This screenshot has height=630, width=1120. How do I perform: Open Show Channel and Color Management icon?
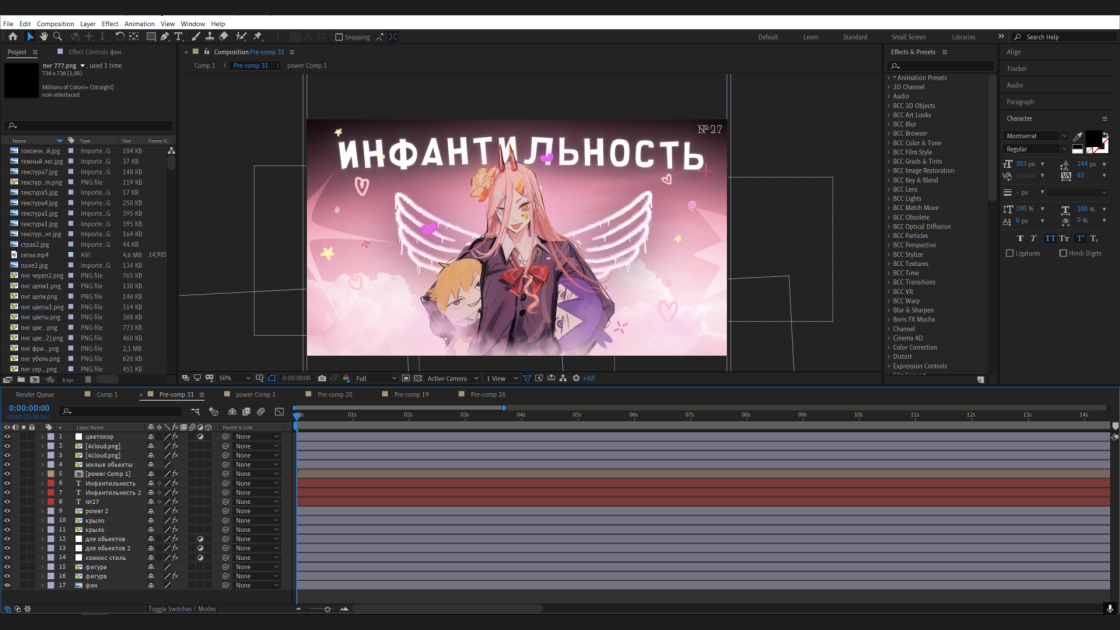click(x=346, y=378)
